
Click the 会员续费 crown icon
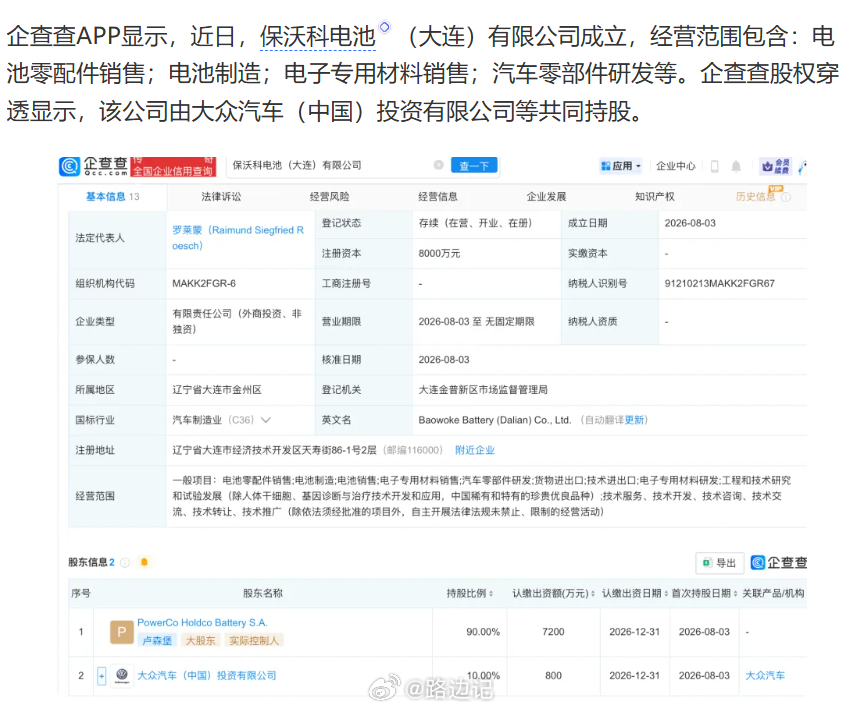point(776,166)
